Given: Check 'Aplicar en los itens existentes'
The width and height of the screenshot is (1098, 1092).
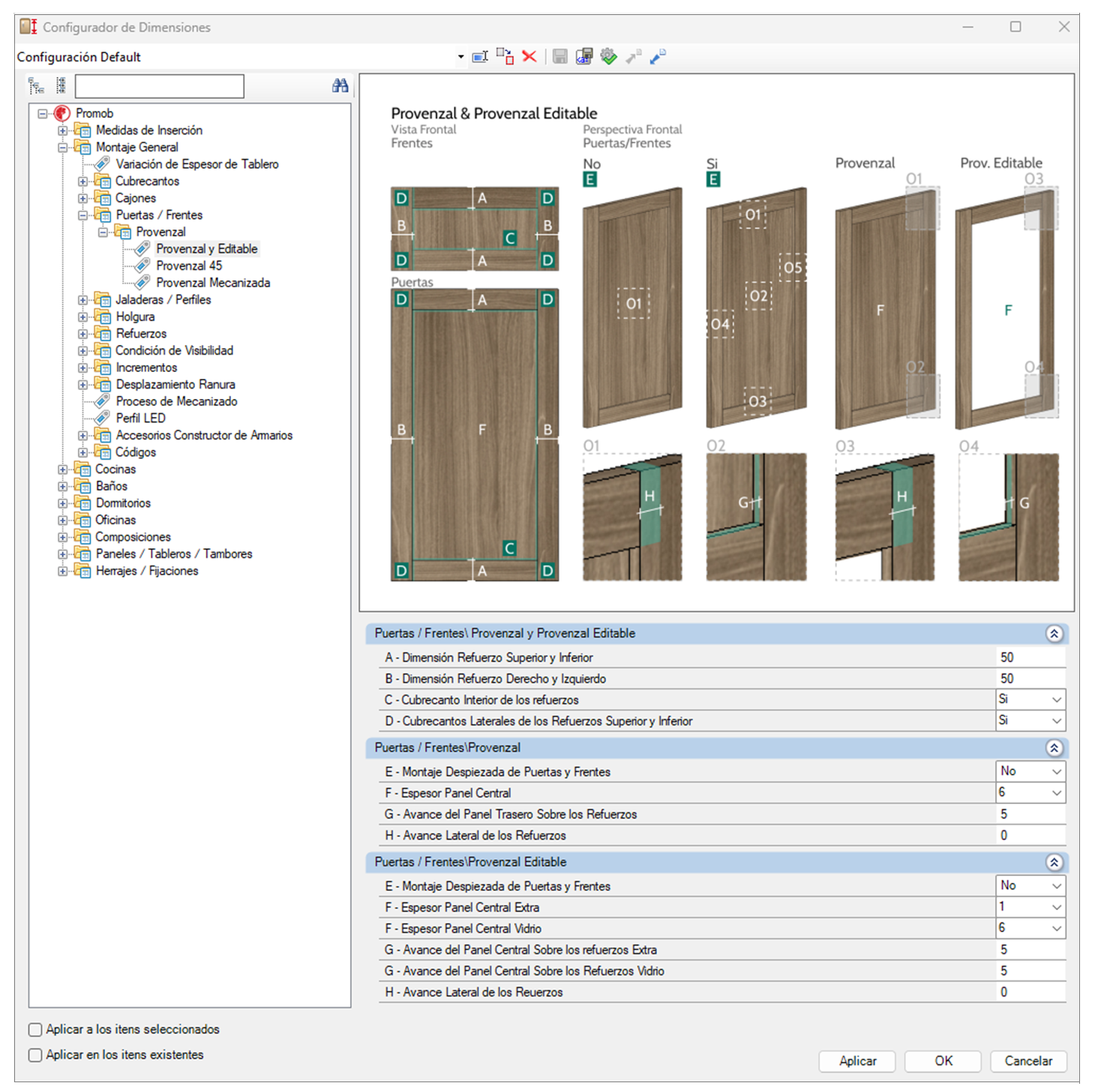Looking at the screenshot, I should pyautogui.click(x=35, y=1055).
